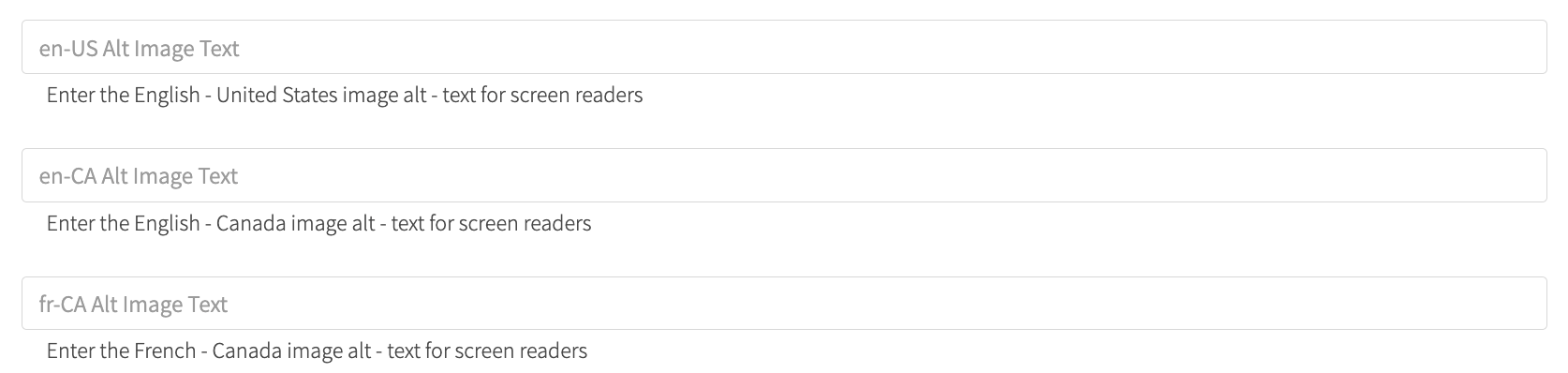
Task: Click the 'fr-CA Alt Image Text' placeholder
Action: click(x=133, y=305)
